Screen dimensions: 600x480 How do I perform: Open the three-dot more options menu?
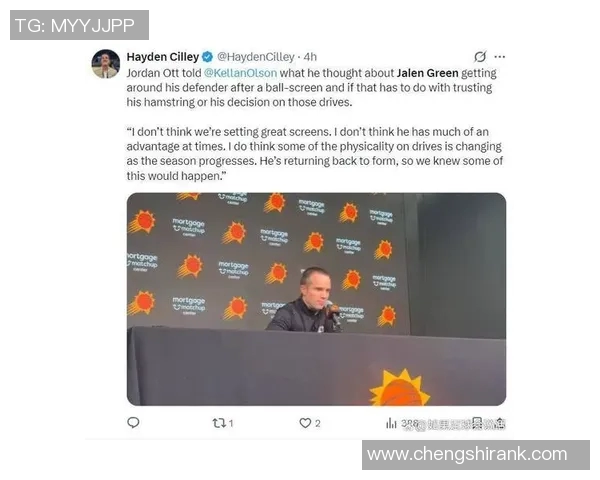(500, 57)
